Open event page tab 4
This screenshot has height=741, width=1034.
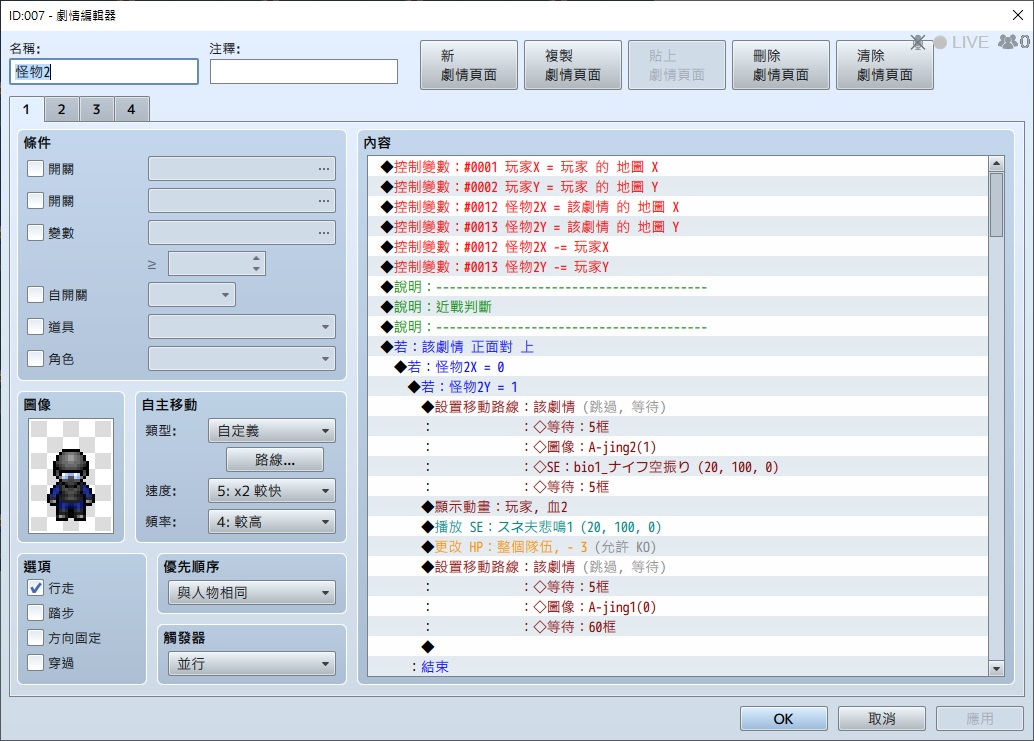[131, 109]
